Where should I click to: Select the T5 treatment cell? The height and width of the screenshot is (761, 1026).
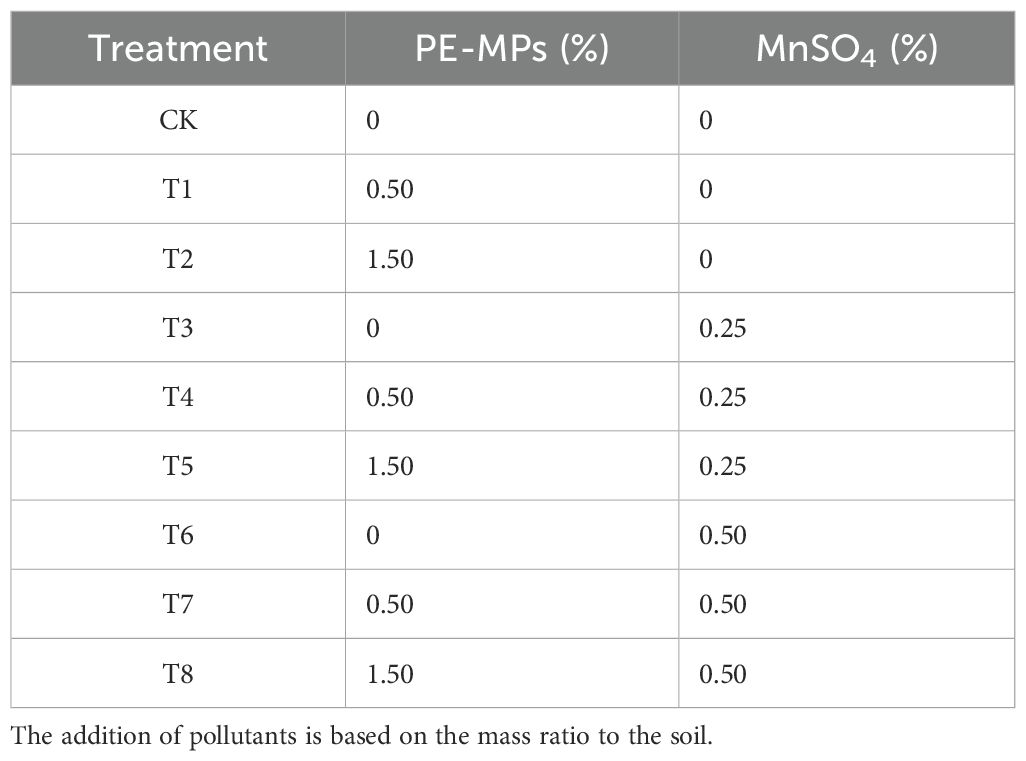click(x=178, y=466)
